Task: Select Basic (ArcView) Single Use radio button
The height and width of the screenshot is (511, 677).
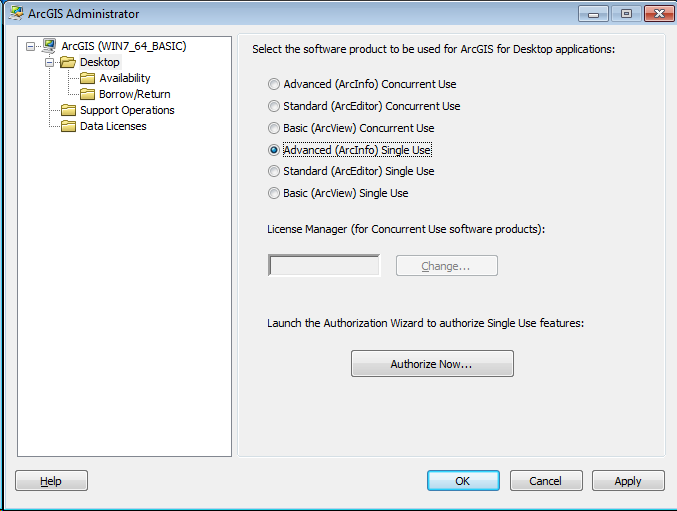Action: [274, 193]
